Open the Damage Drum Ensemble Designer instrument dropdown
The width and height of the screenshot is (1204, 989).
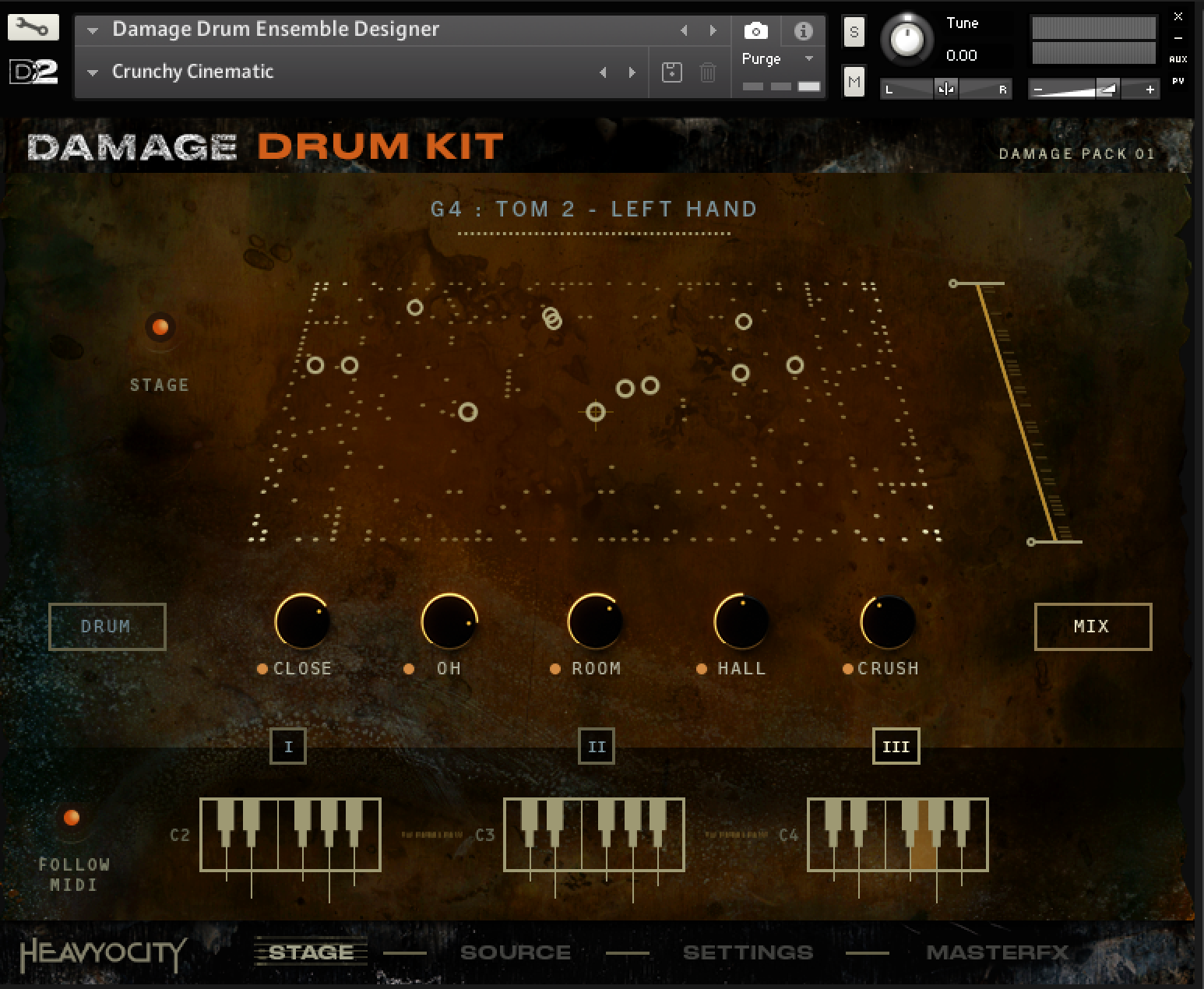click(x=93, y=31)
